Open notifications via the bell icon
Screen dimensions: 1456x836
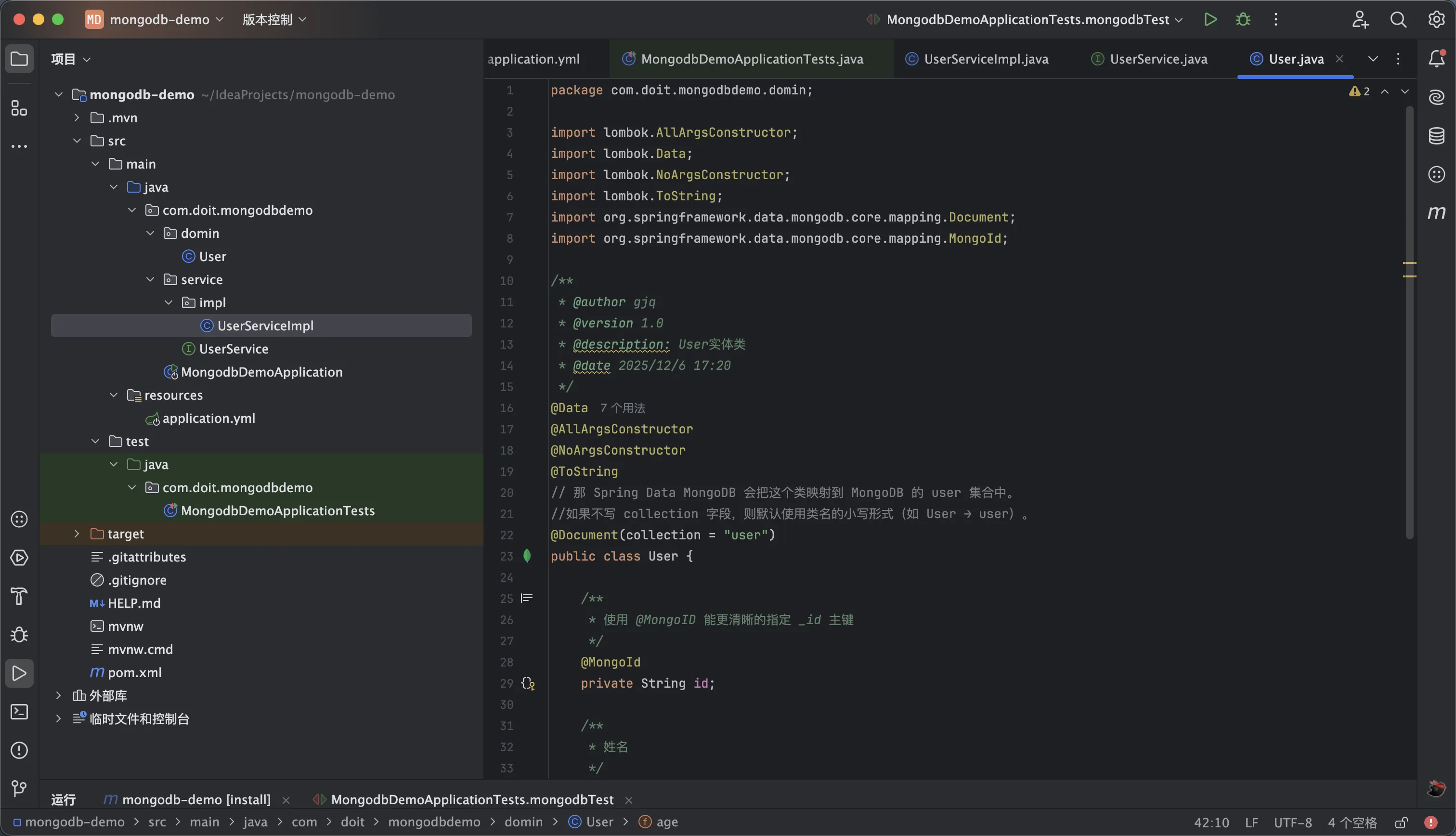click(1436, 59)
